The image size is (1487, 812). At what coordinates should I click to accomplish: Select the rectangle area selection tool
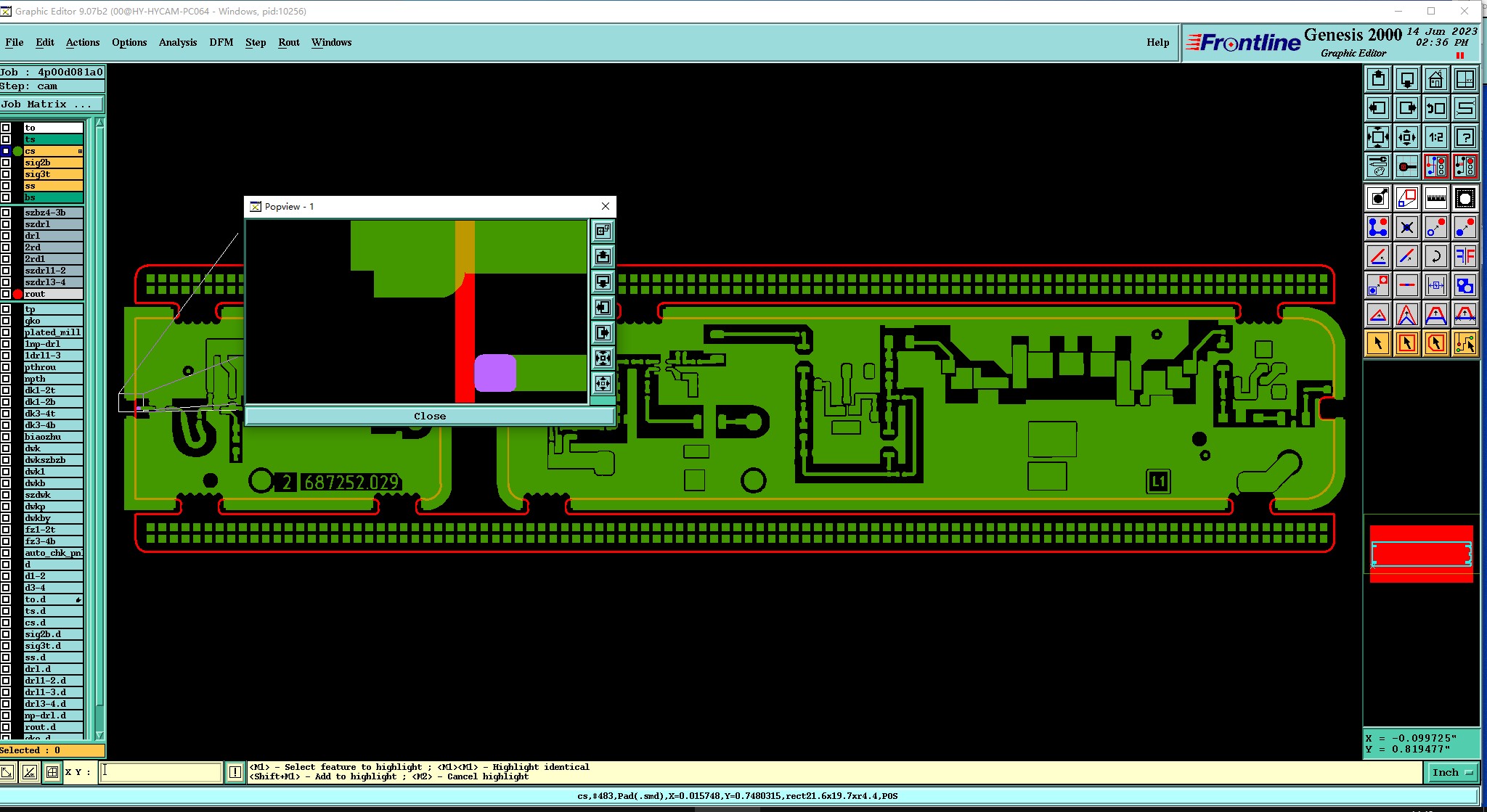pyautogui.click(x=1406, y=343)
